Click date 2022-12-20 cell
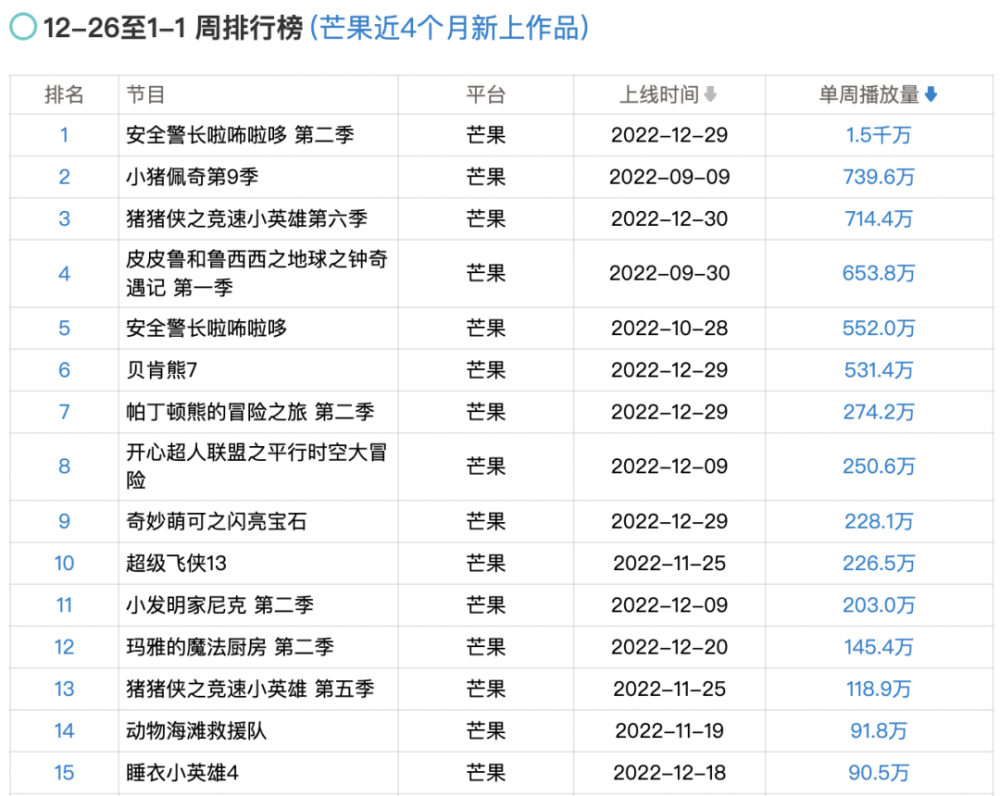This screenshot has width=1000, height=796. coord(669,647)
